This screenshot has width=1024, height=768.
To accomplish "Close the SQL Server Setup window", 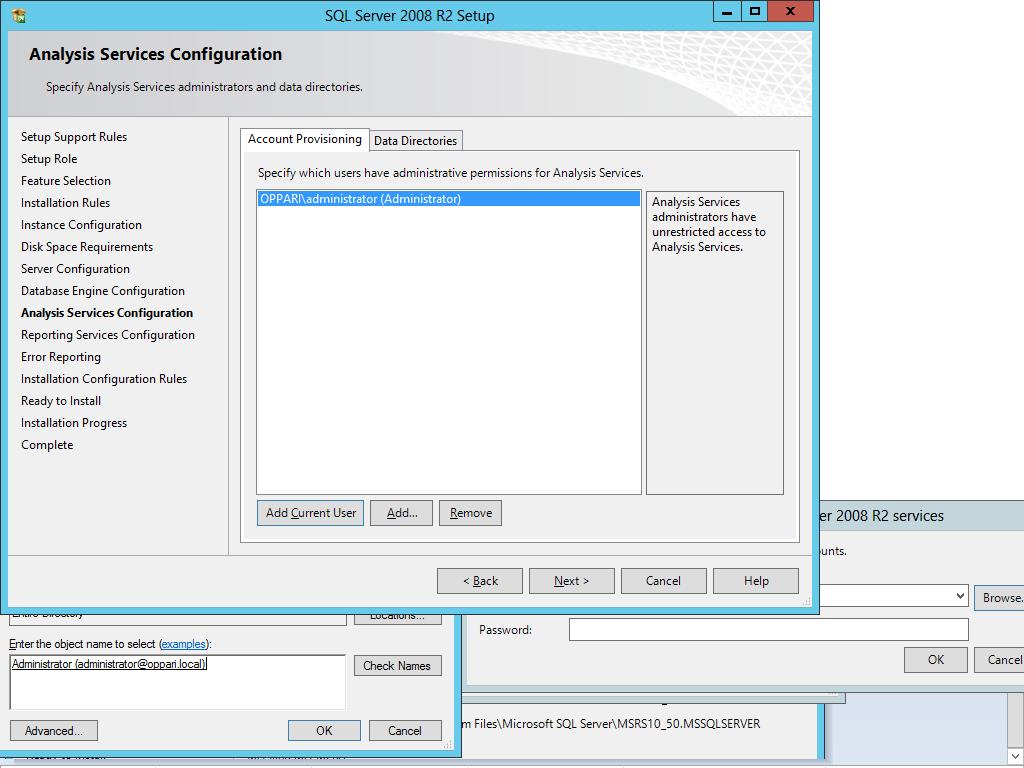I will click(x=790, y=12).
